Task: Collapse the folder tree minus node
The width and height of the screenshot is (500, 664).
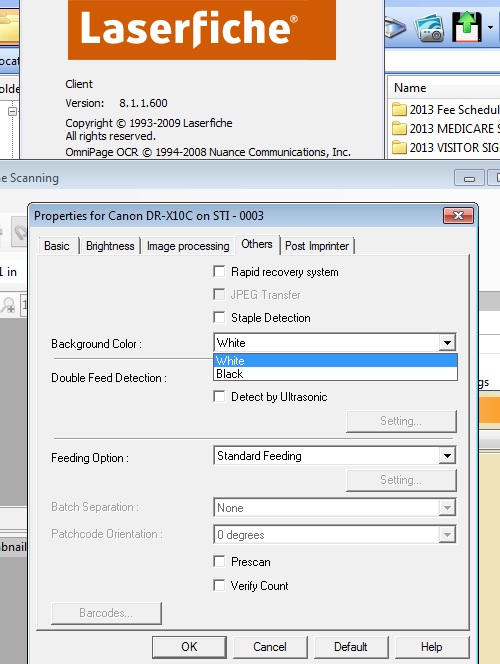Action: pyautogui.click(x=12, y=111)
